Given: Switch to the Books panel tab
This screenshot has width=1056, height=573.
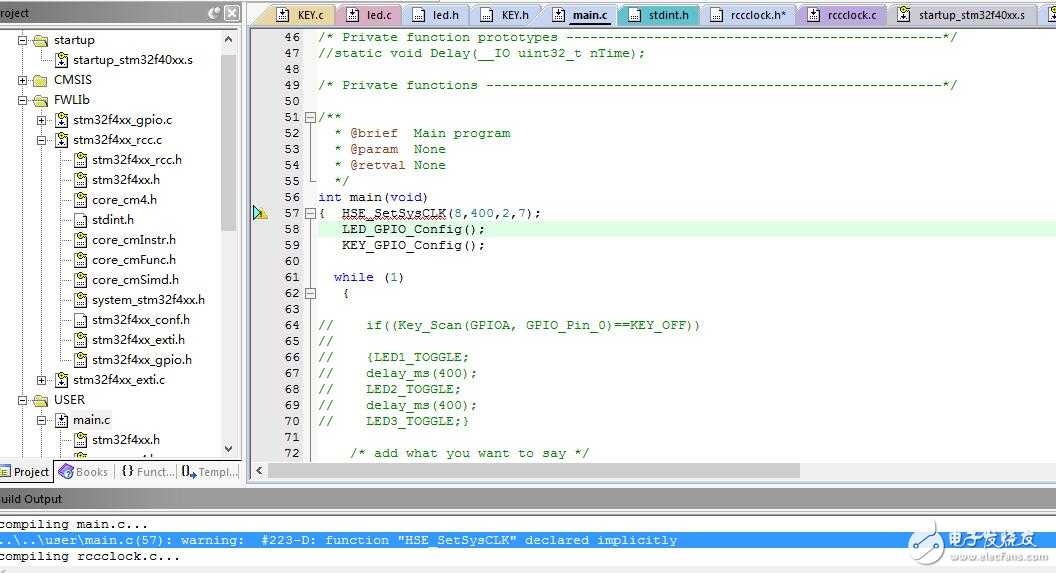Looking at the screenshot, I should click(84, 472).
